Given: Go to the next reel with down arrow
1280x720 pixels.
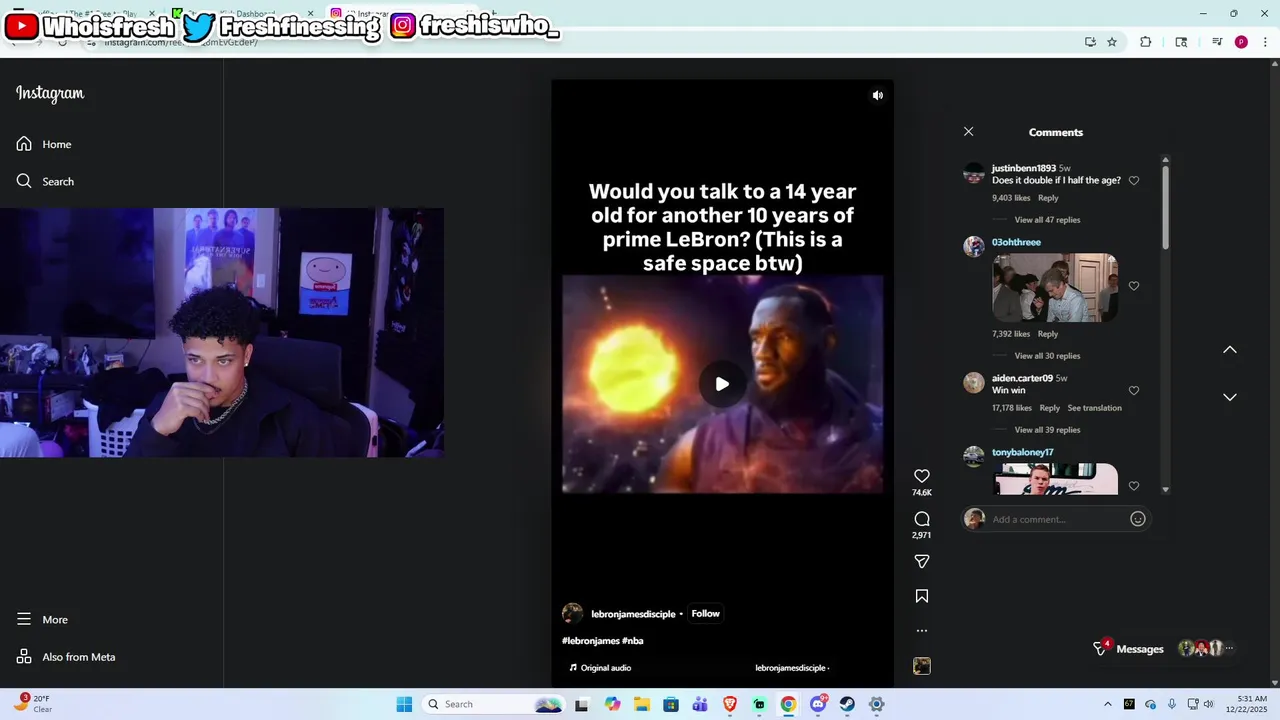Looking at the screenshot, I should (1230, 397).
